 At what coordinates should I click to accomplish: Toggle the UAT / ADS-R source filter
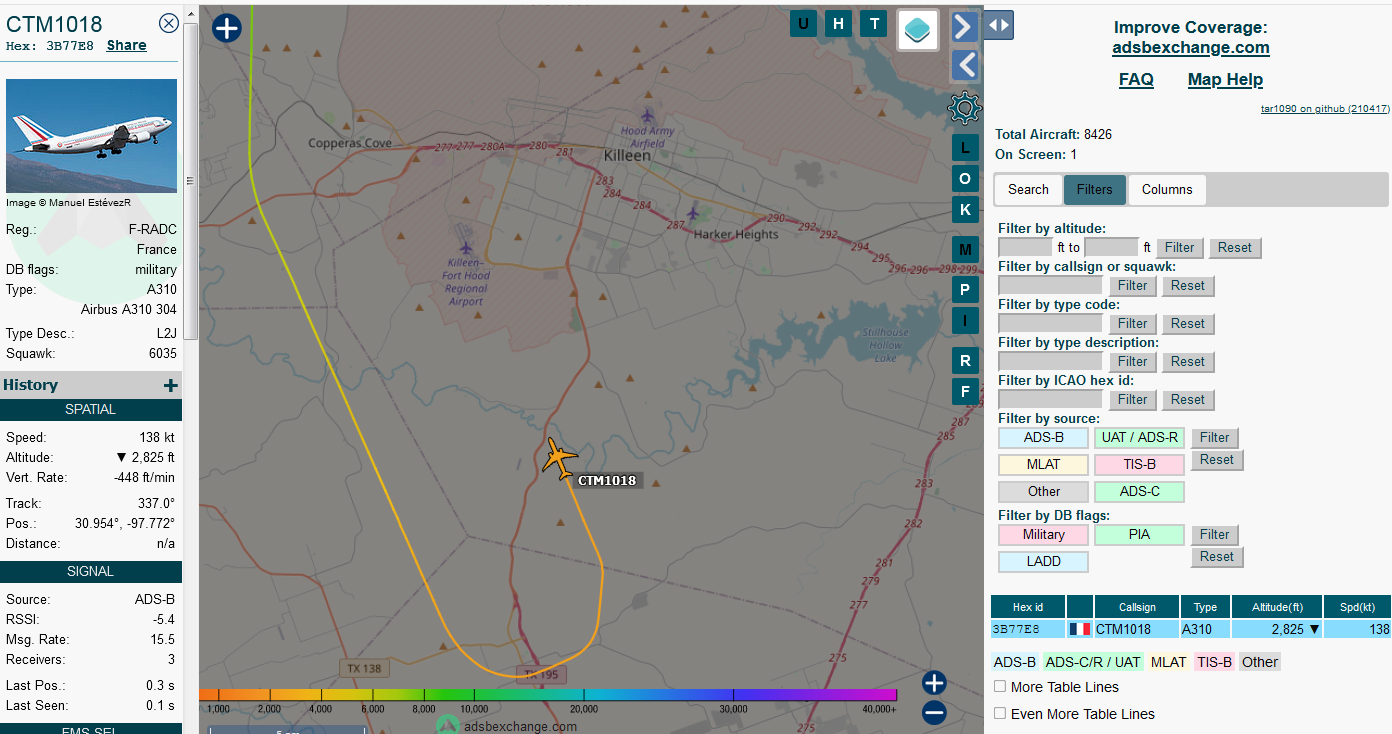pyautogui.click(x=1139, y=438)
